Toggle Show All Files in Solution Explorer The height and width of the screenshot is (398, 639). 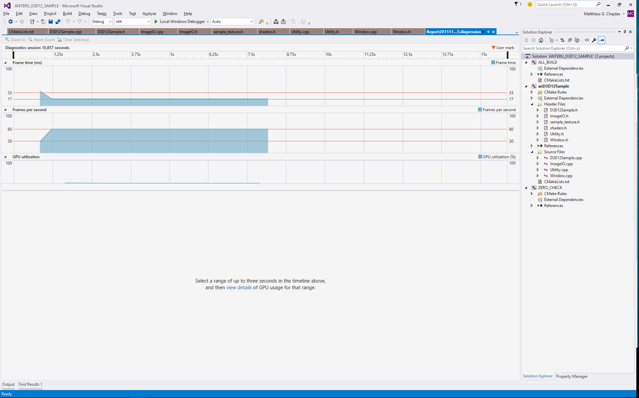click(577, 40)
